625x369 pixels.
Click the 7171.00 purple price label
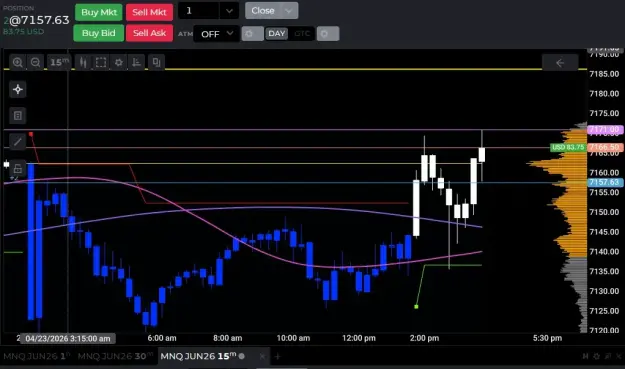(605, 130)
